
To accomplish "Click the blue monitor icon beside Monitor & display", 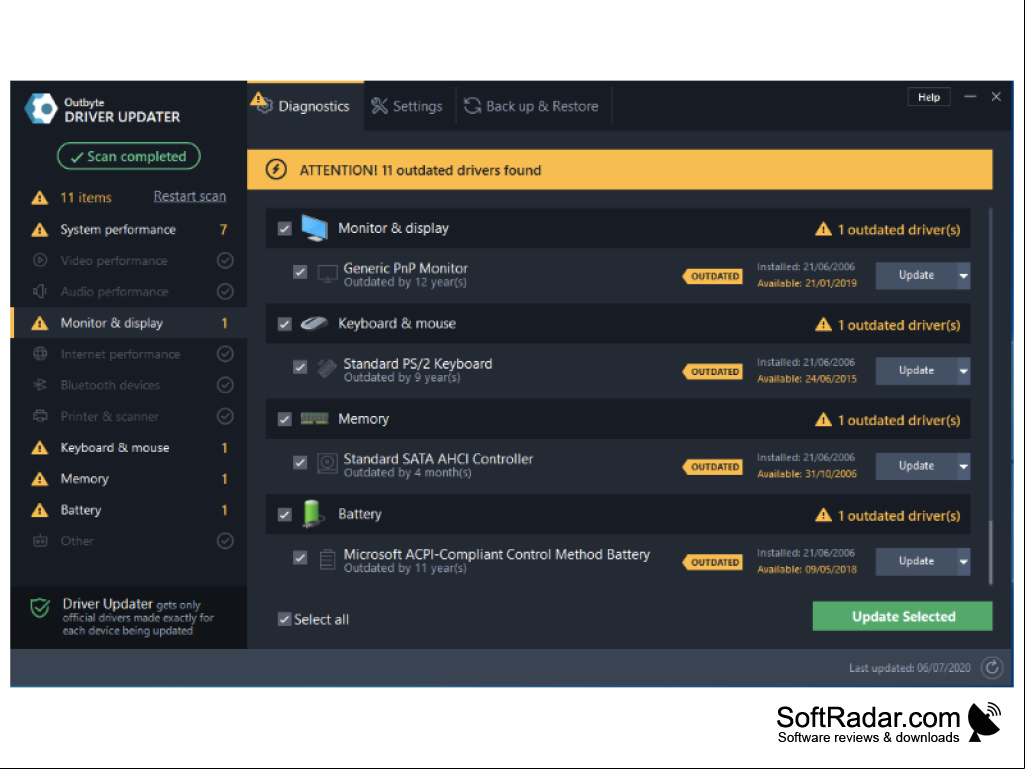I will (314, 228).
